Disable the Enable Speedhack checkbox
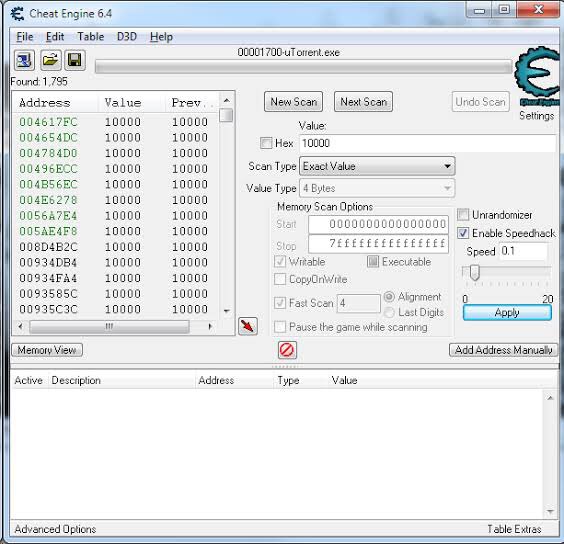Viewport: 564px width, 544px height. (x=463, y=233)
